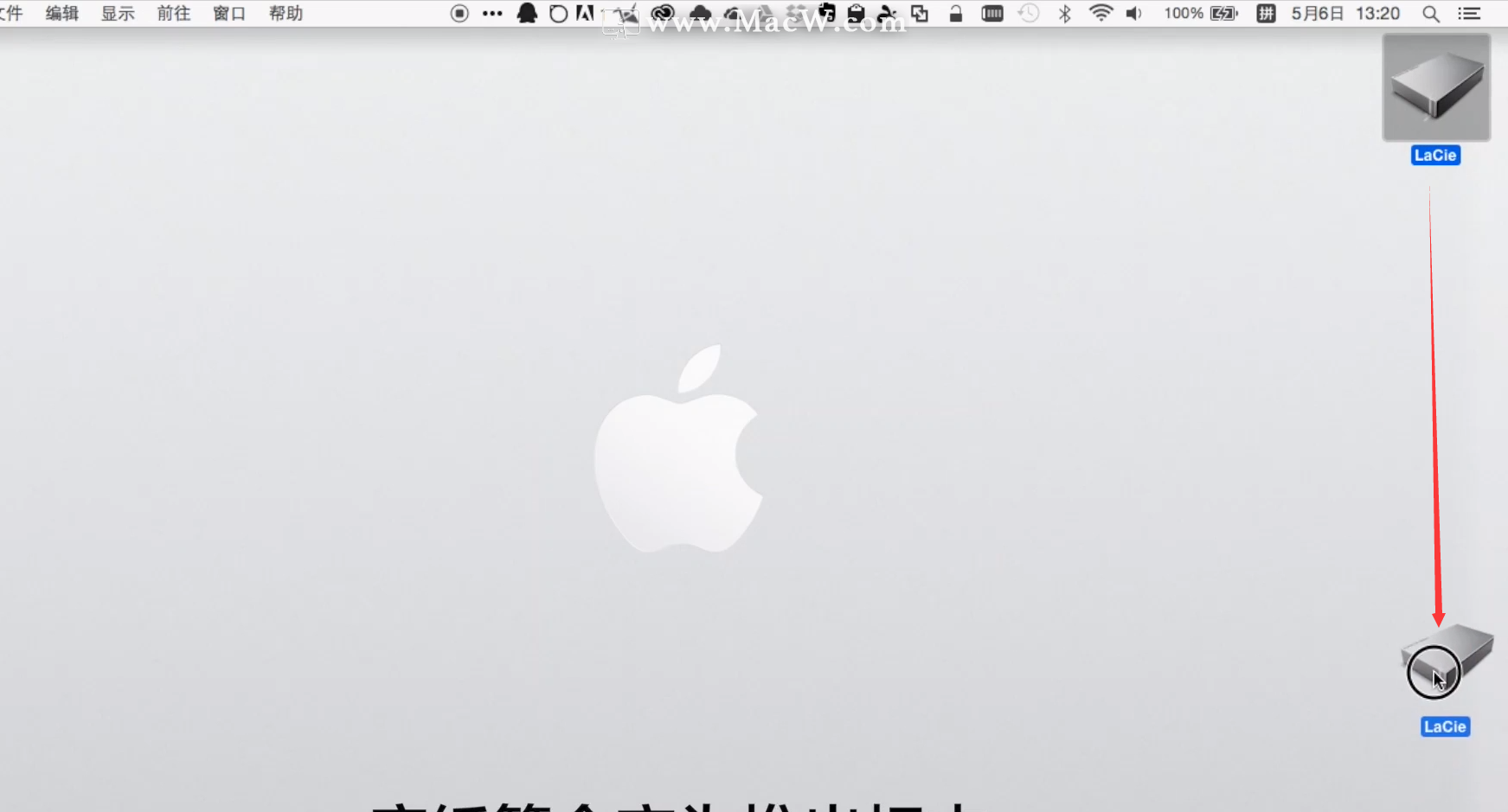Open Adobe Creative Cloud menu icon
The width and height of the screenshot is (1508, 812).
click(663, 13)
